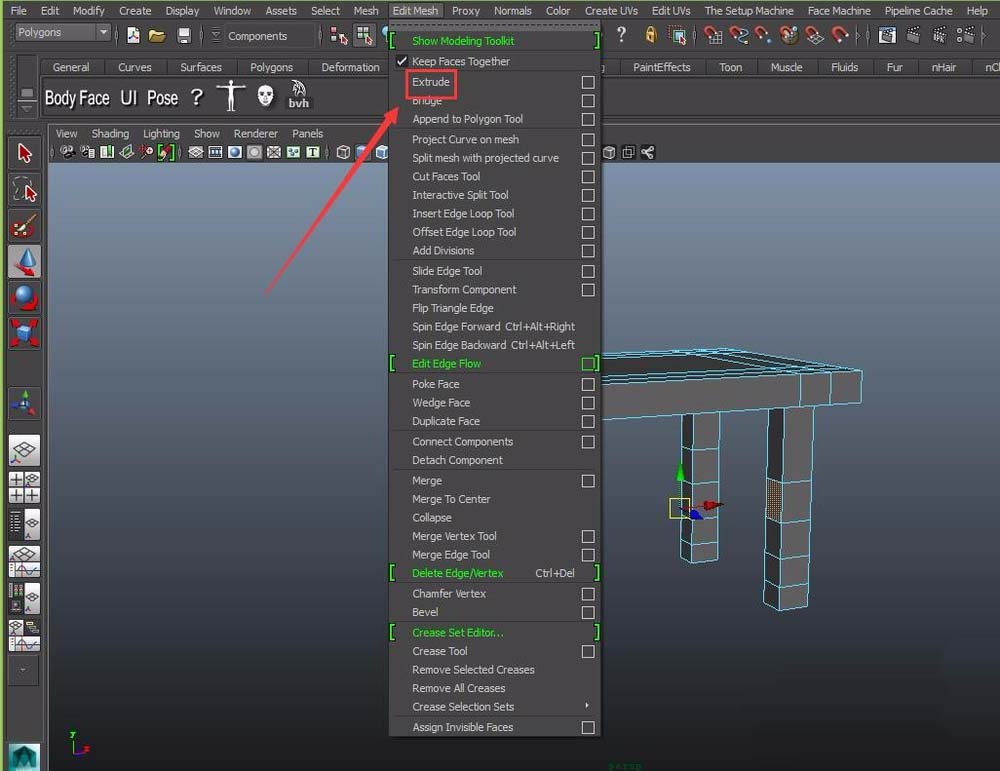This screenshot has width=1000, height=771.
Task: Open Insert Edge Loop Tool options box
Action: 588,214
